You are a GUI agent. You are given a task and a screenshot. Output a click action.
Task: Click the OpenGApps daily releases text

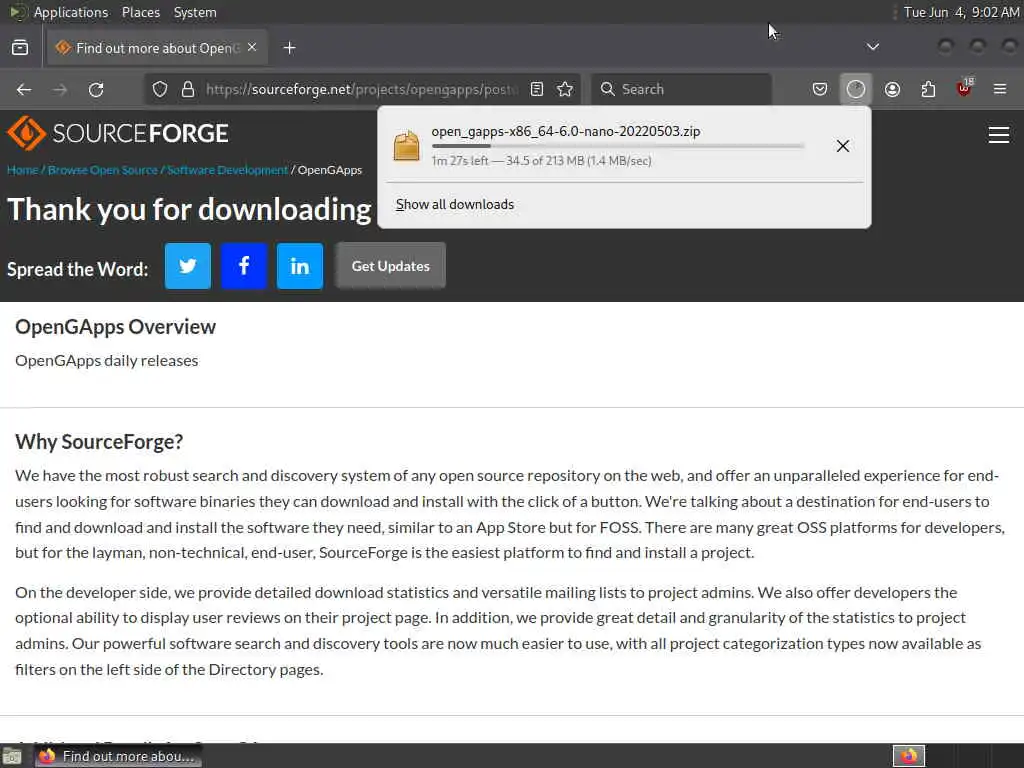coord(106,360)
